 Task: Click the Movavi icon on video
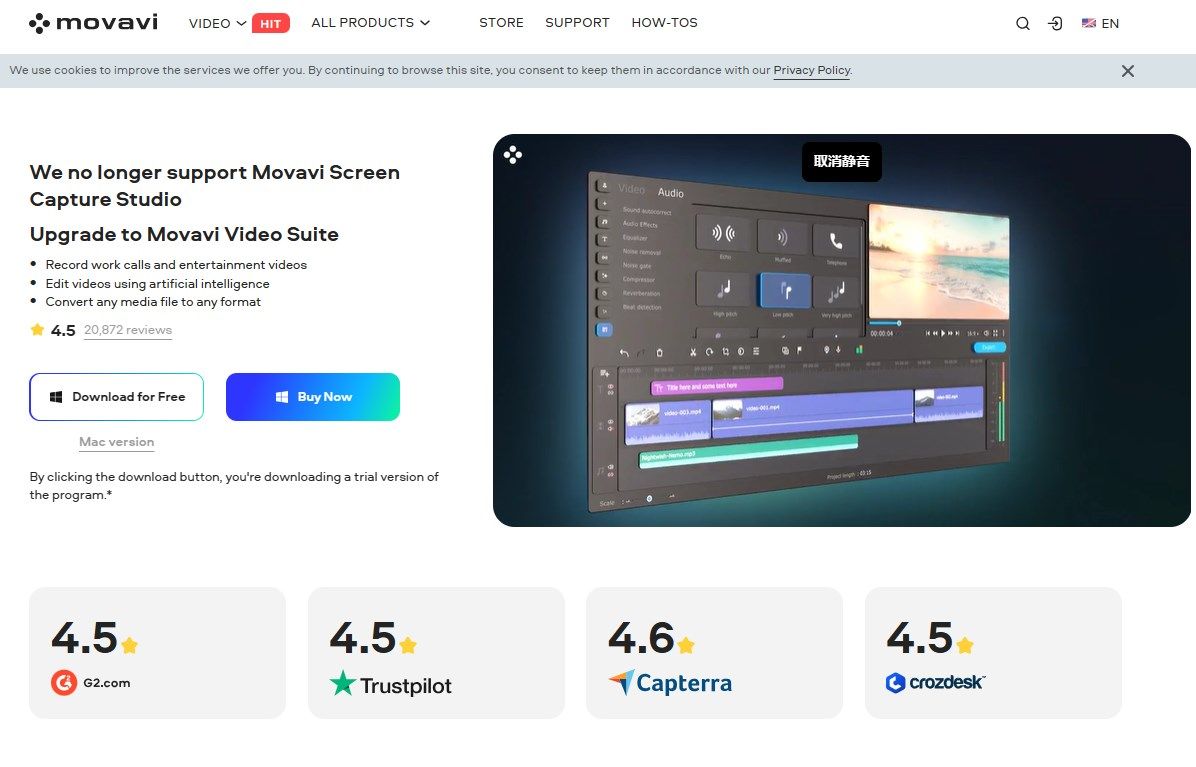(x=513, y=155)
